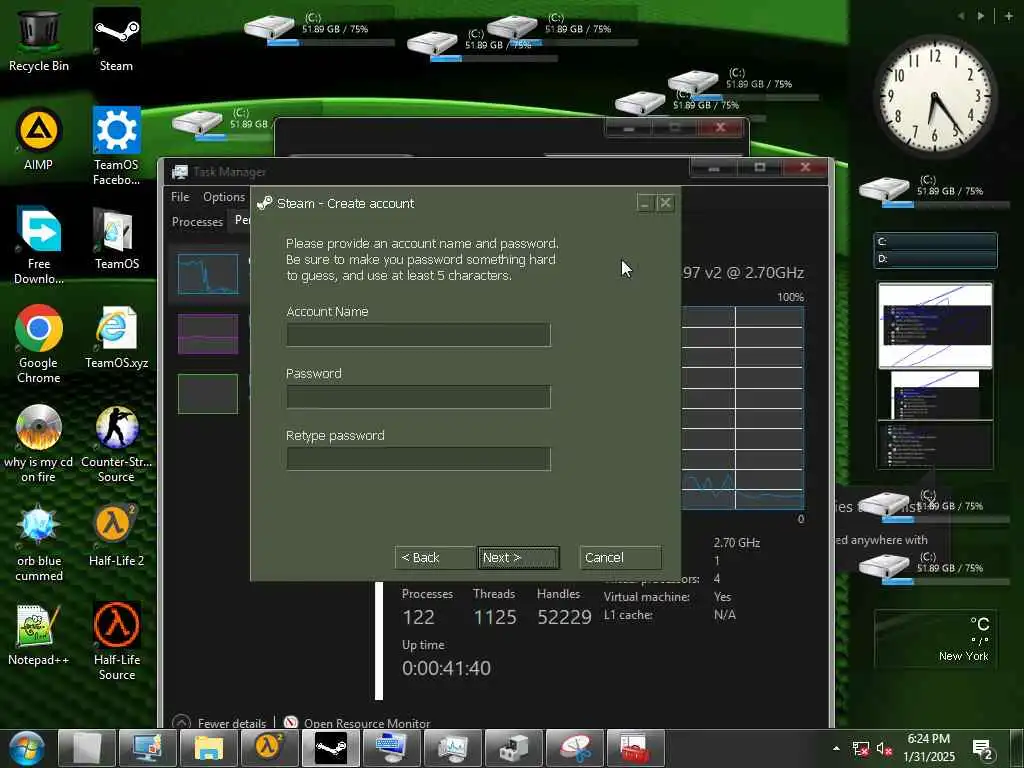This screenshot has width=1024, height=768.
Task: Minimize the Steam Create account dialog
Action: (645, 203)
